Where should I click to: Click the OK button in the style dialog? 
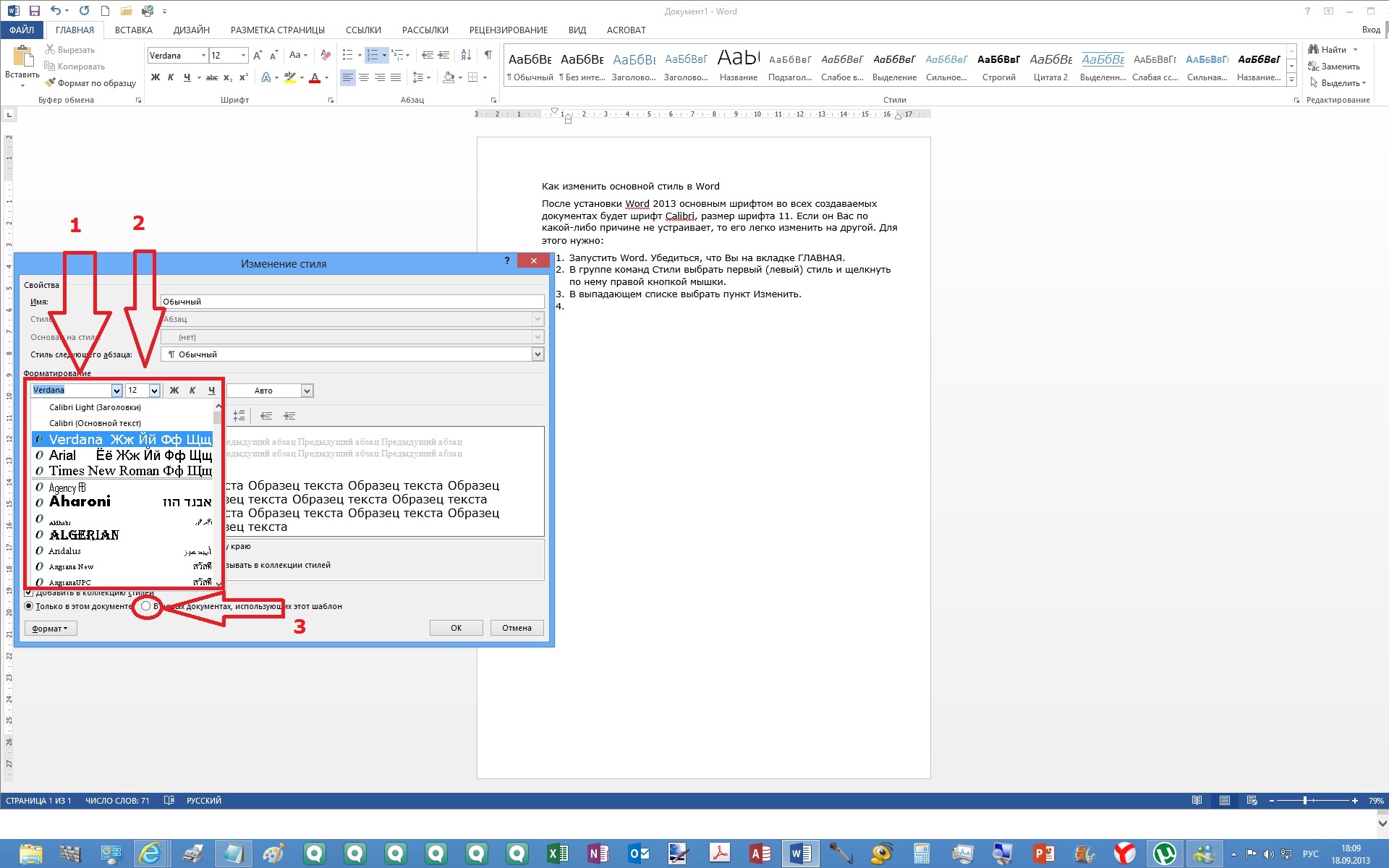456,628
